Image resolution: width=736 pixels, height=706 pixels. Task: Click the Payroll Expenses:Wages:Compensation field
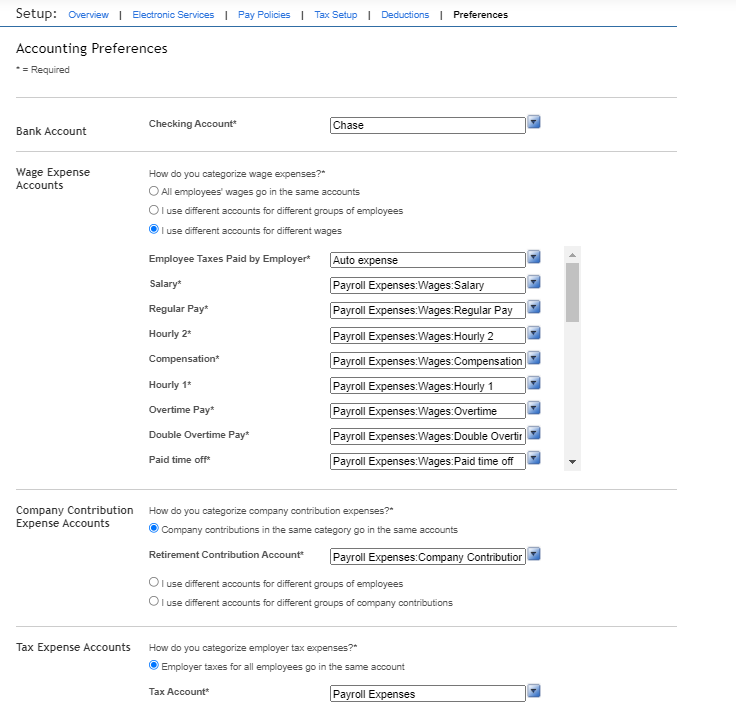(428, 361)
